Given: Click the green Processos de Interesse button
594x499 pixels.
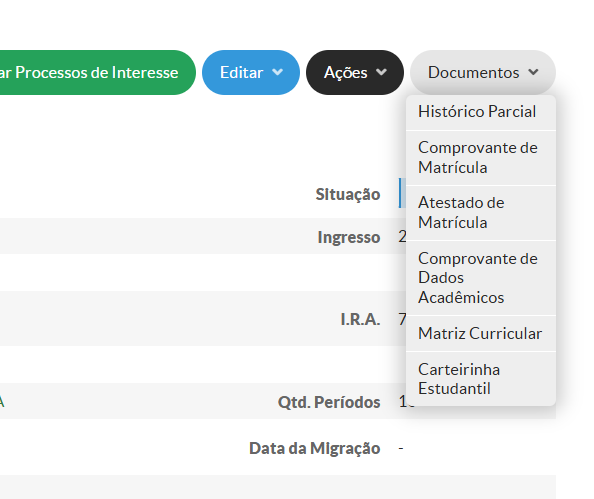Looking at the screenshot, I should [x=97, y=72].
